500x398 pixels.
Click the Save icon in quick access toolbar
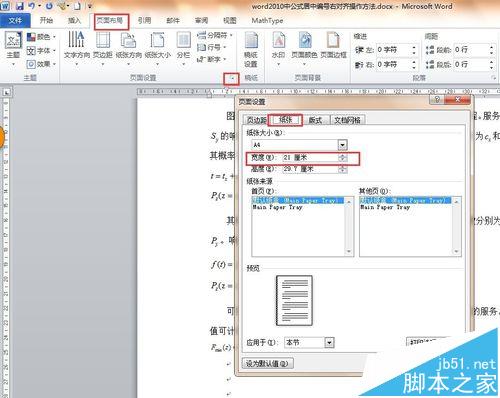point(20,6)
